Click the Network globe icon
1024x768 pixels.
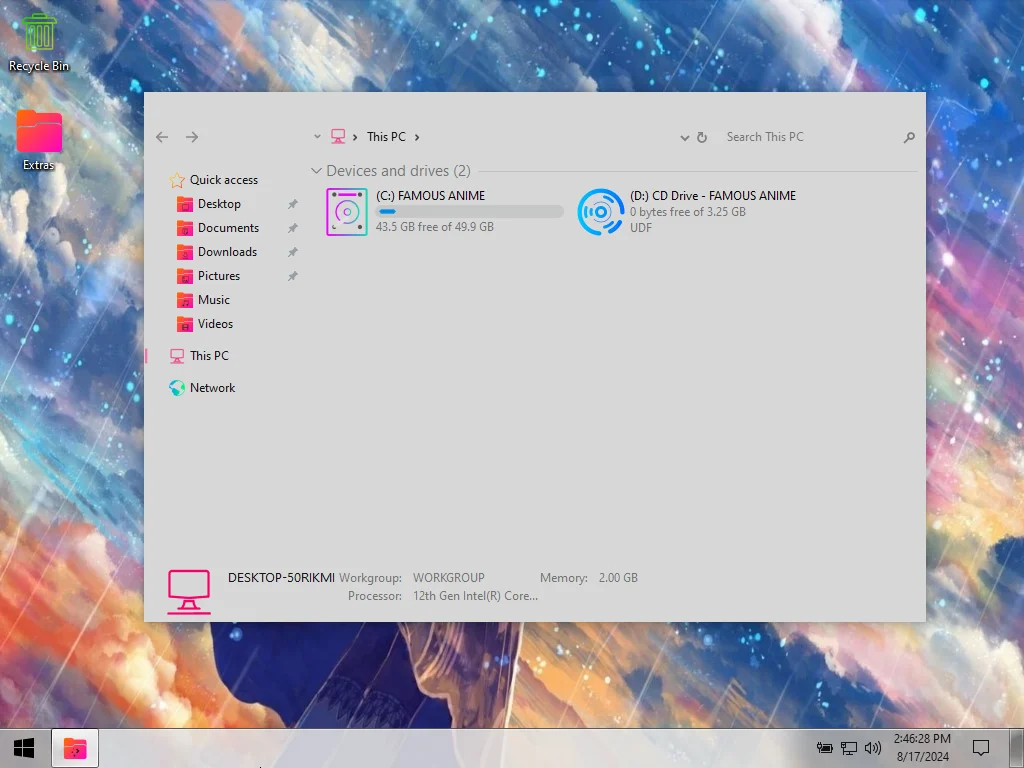pos(177,388)
